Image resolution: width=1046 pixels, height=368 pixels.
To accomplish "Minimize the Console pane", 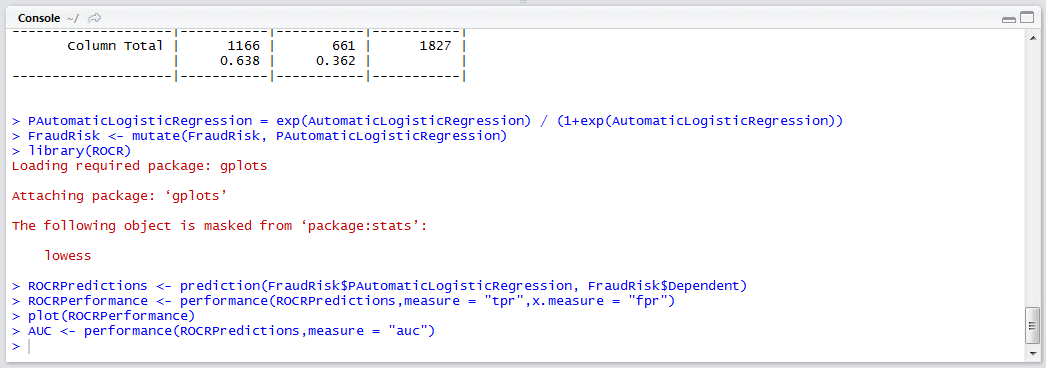I will 1009,19.
